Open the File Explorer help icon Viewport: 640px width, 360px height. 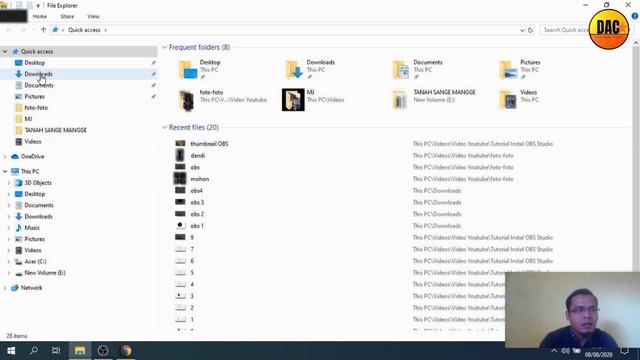[x=635, y=16]
